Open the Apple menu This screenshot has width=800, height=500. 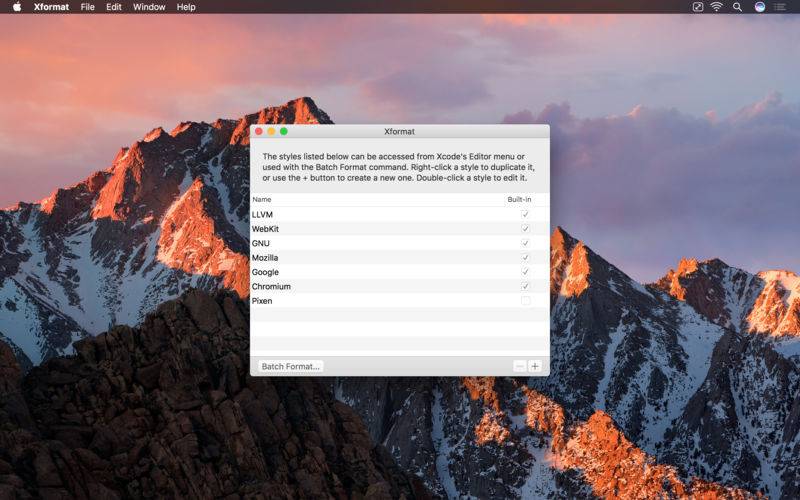[17, 7]
